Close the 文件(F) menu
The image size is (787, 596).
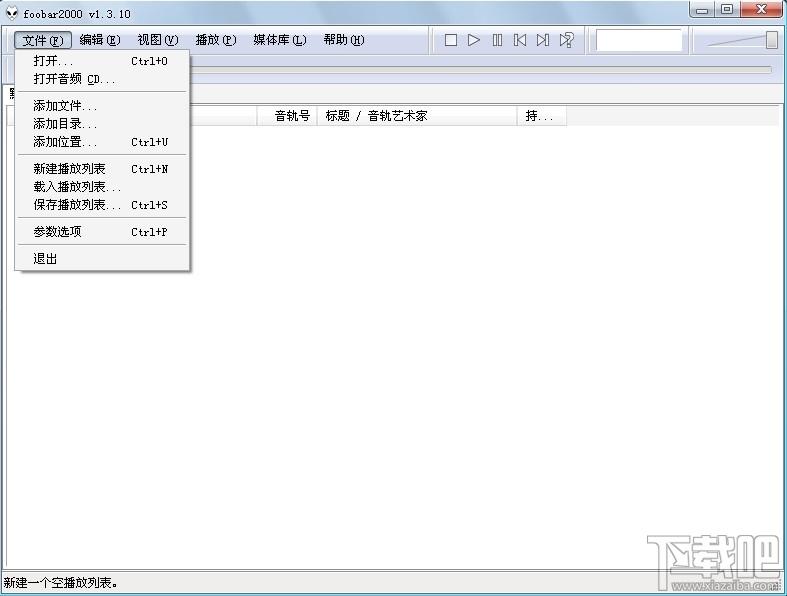[43, 40]
